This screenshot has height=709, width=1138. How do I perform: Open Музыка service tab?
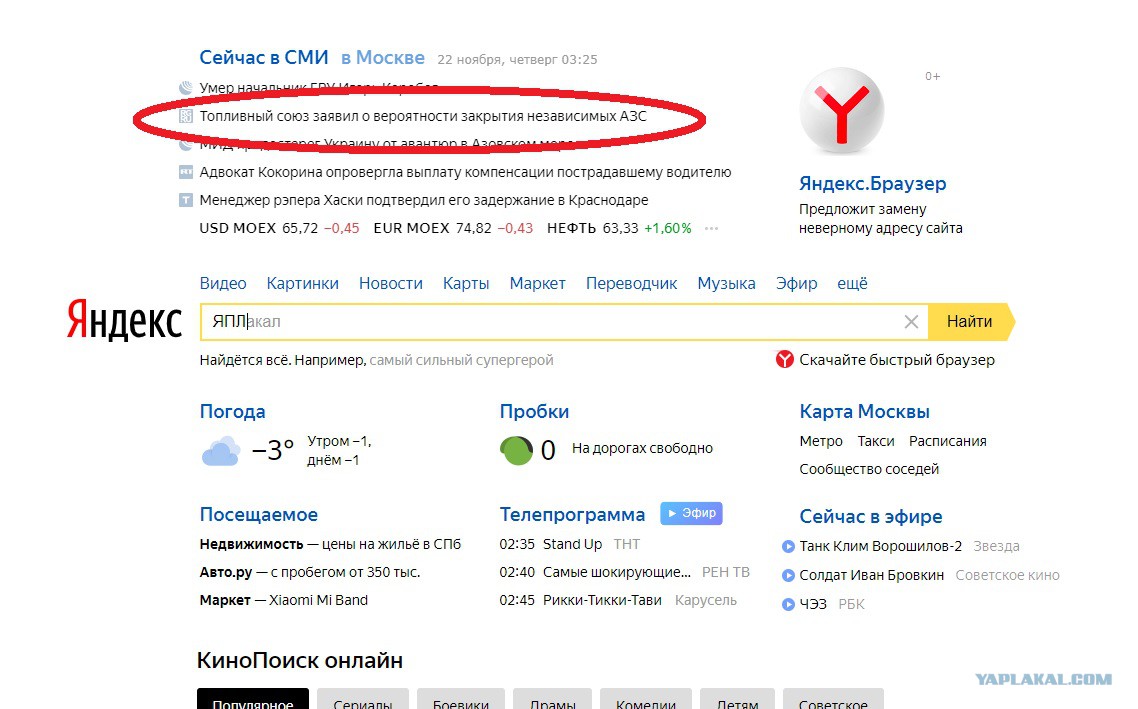726,283
